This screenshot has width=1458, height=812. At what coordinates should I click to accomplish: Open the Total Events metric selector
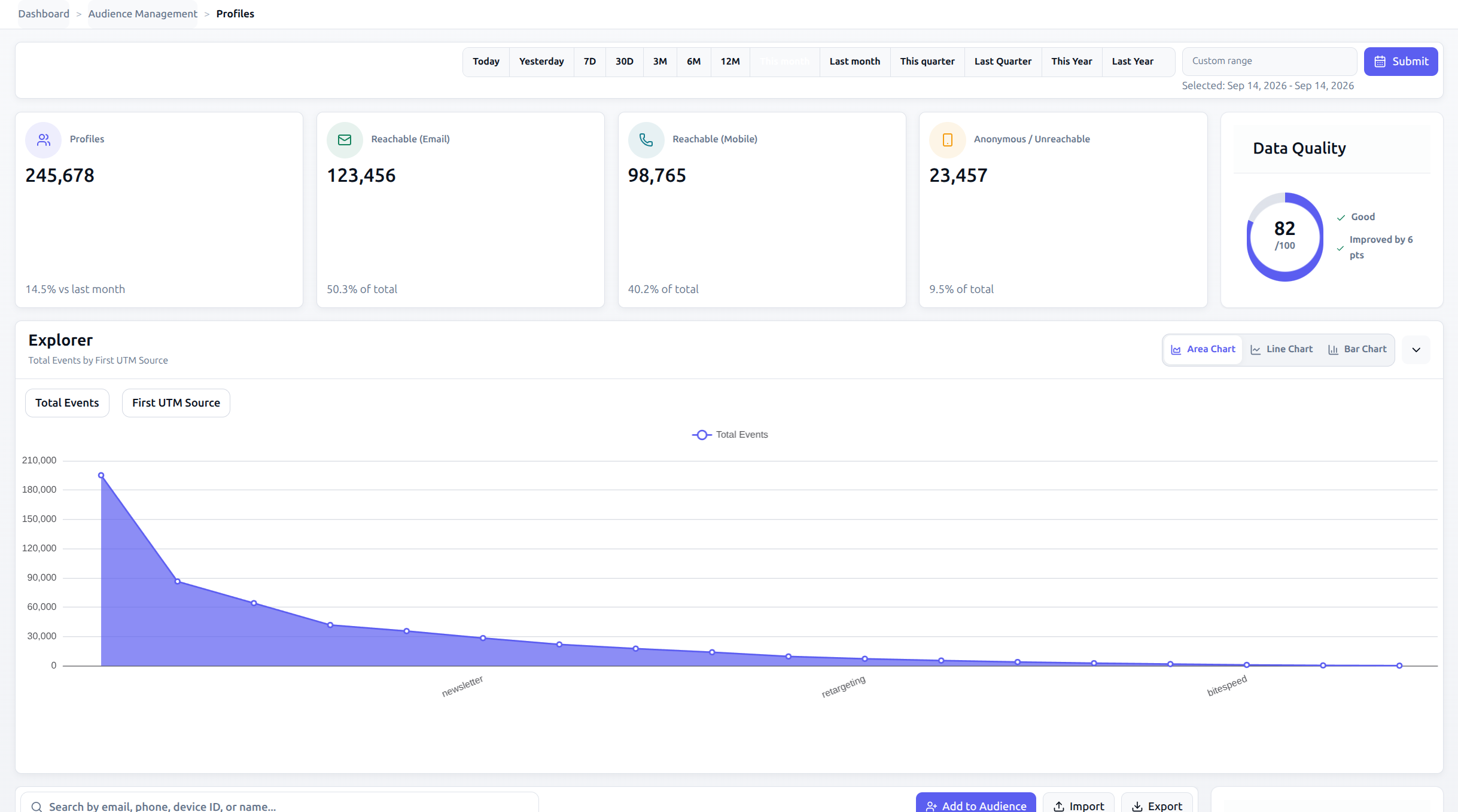tap(67, 403)
